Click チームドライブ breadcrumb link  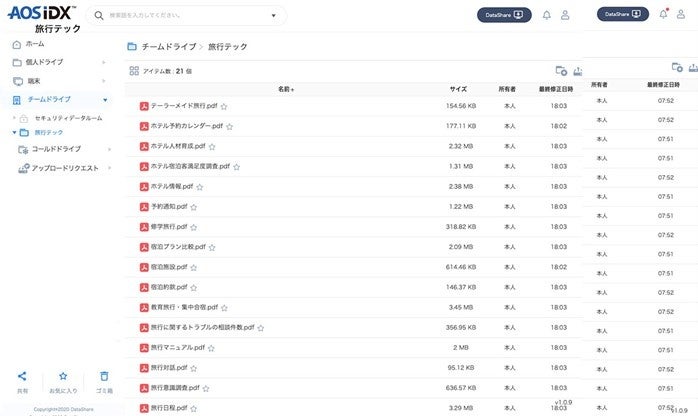pos(169,47)
